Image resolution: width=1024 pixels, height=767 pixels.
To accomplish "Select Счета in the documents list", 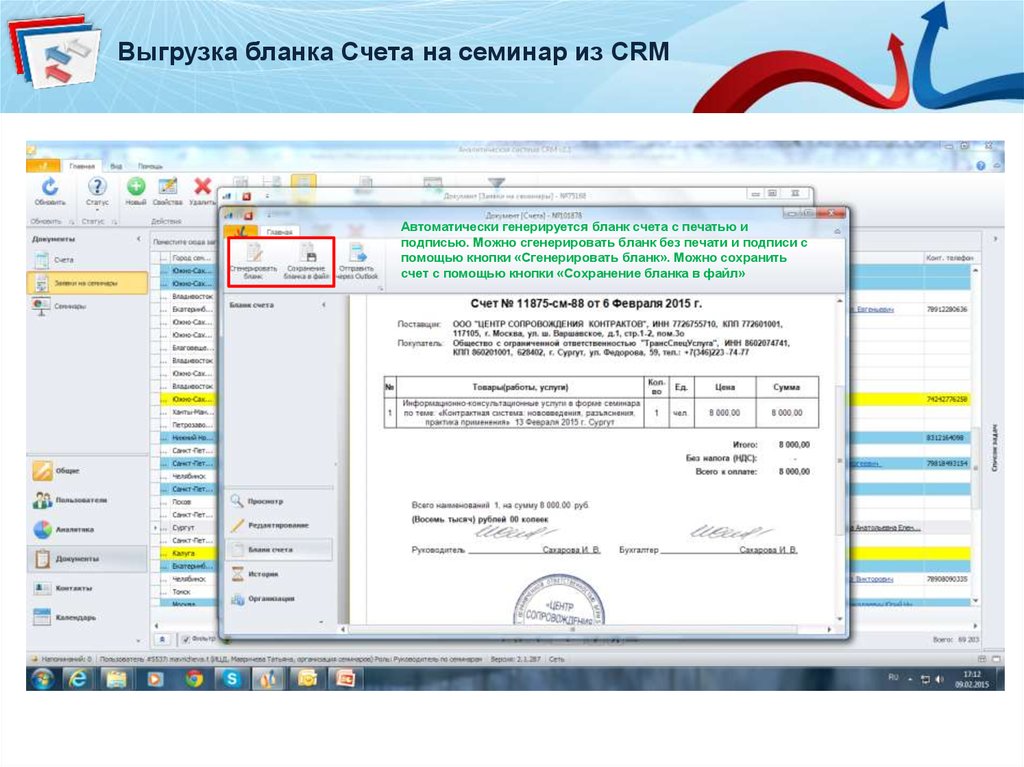I will pyautogui.click(x=64, y=260).
